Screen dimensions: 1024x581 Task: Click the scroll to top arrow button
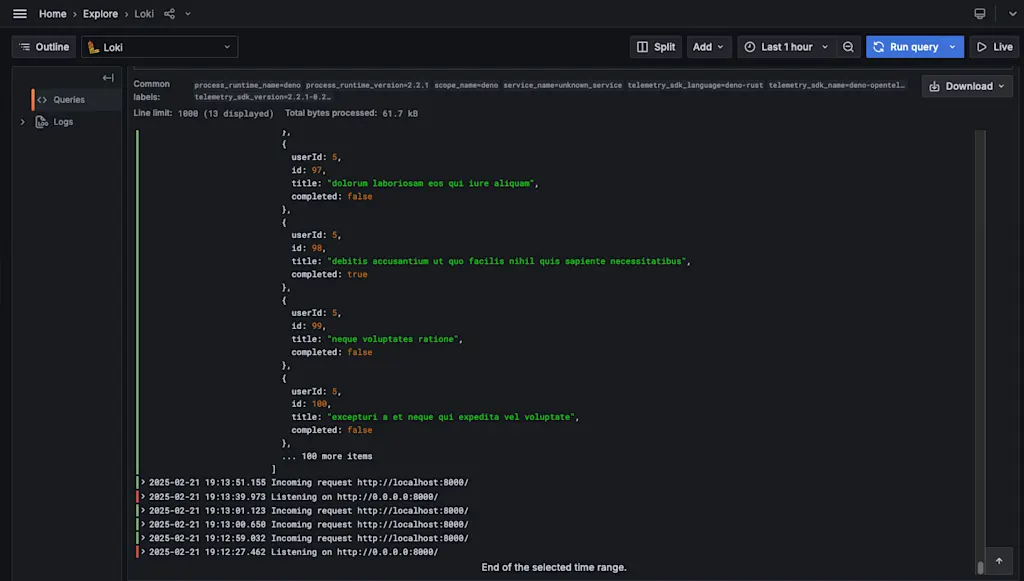999,561
